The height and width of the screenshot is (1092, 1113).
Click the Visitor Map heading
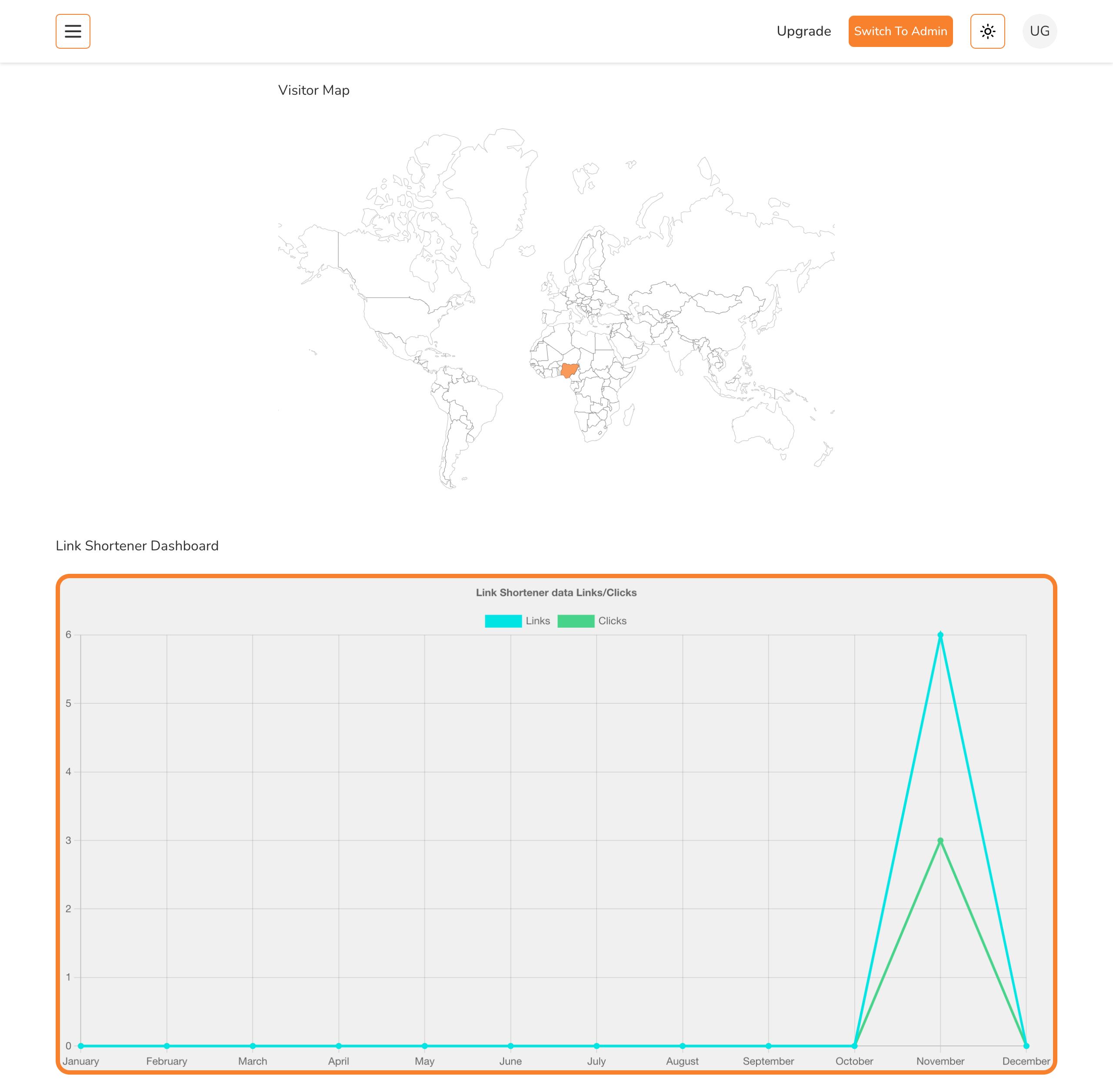(314, 90)
